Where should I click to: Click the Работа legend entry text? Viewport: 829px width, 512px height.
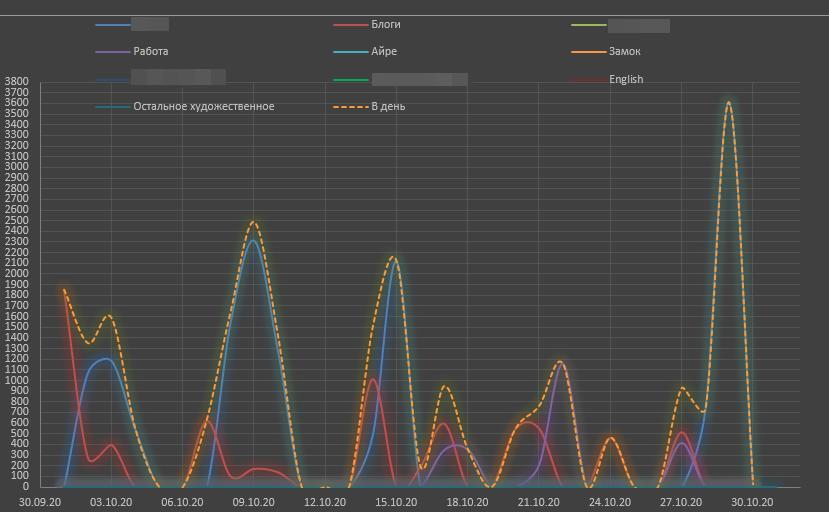coord(150,51)
